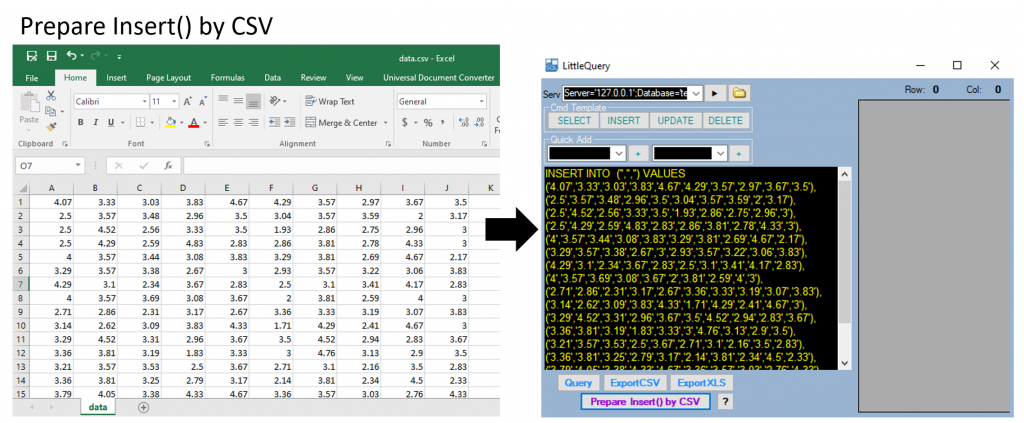
Task: Toggle Middle Align in the Alignment group
Action: coord(238,101)
